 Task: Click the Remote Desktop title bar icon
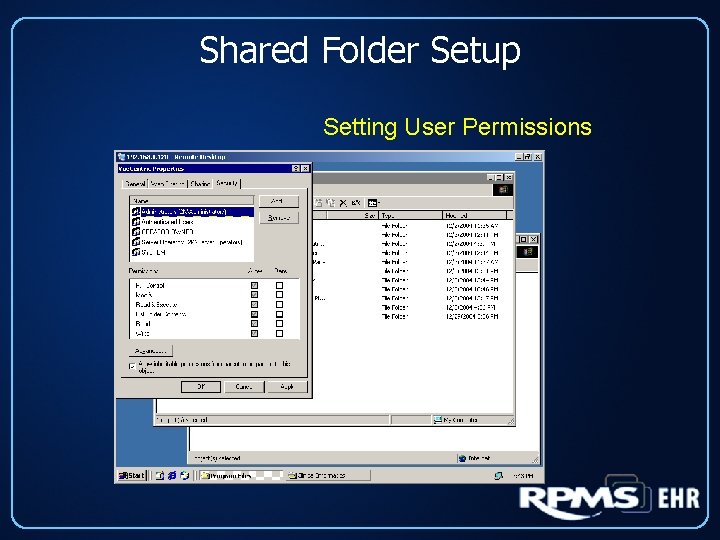[x=121, y=157]
